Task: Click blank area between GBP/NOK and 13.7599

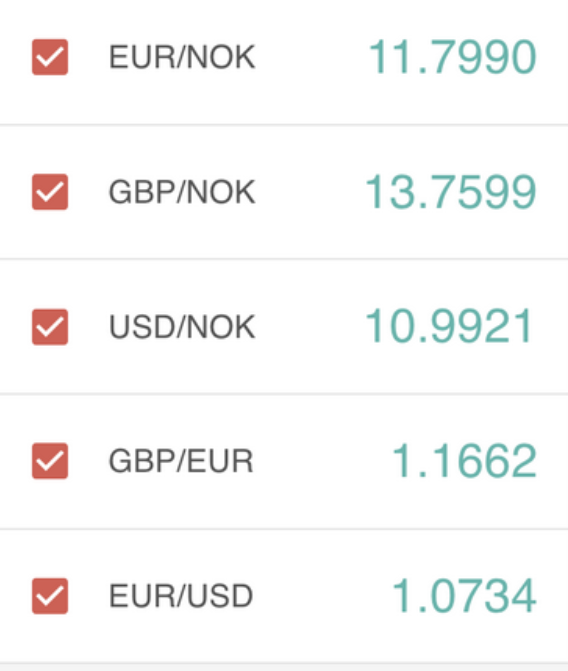Action: pyautogui.click(x=310, y=192)
